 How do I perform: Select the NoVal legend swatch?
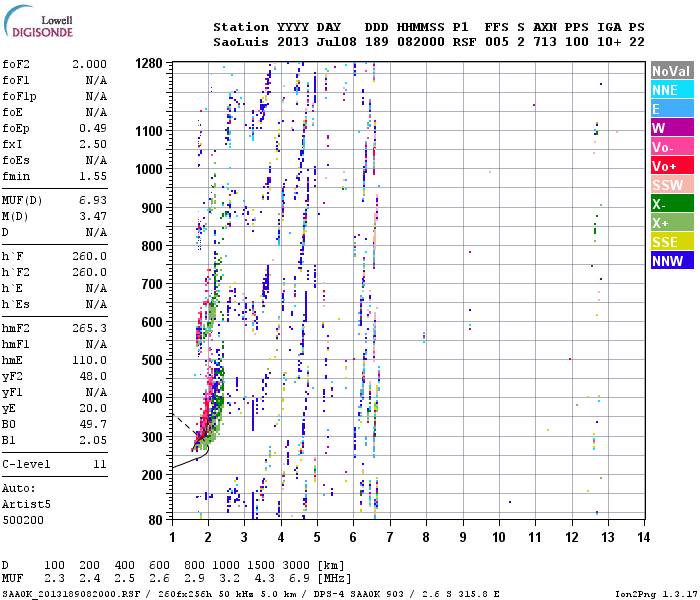coord(672,71)
